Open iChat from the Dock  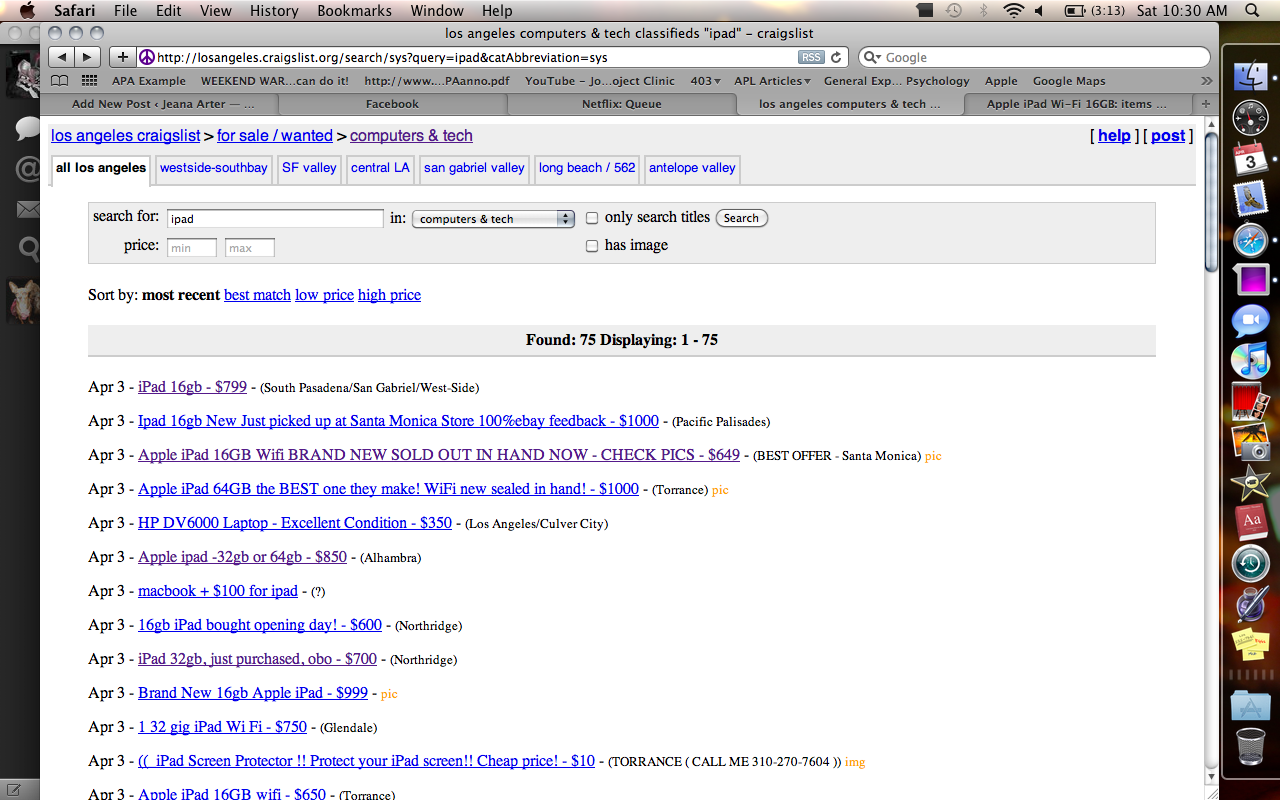point(1250,321)
